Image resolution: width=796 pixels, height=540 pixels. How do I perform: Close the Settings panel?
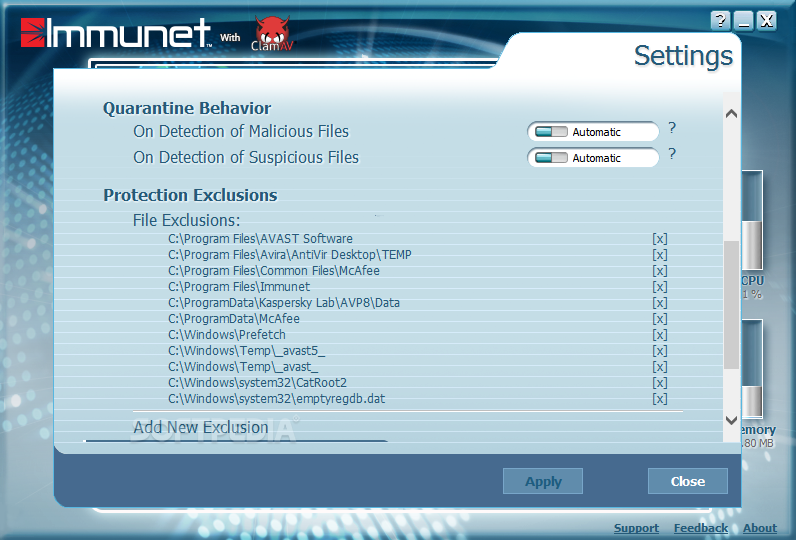tap(687, 481)
